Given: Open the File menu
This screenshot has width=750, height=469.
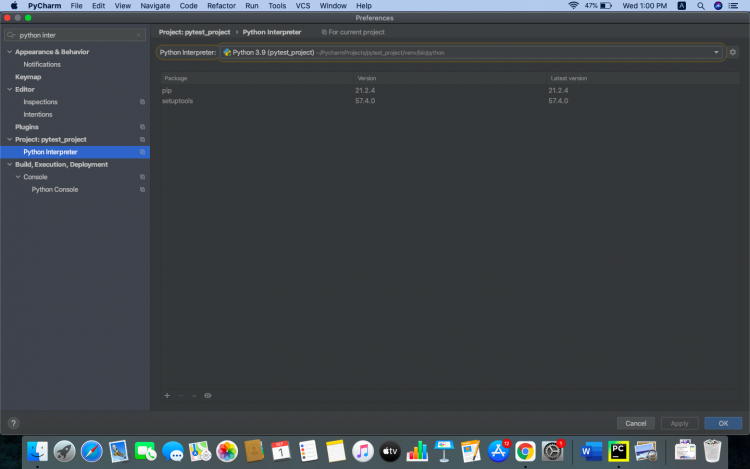Looking at the screenshot, I should tap(77, 6).
